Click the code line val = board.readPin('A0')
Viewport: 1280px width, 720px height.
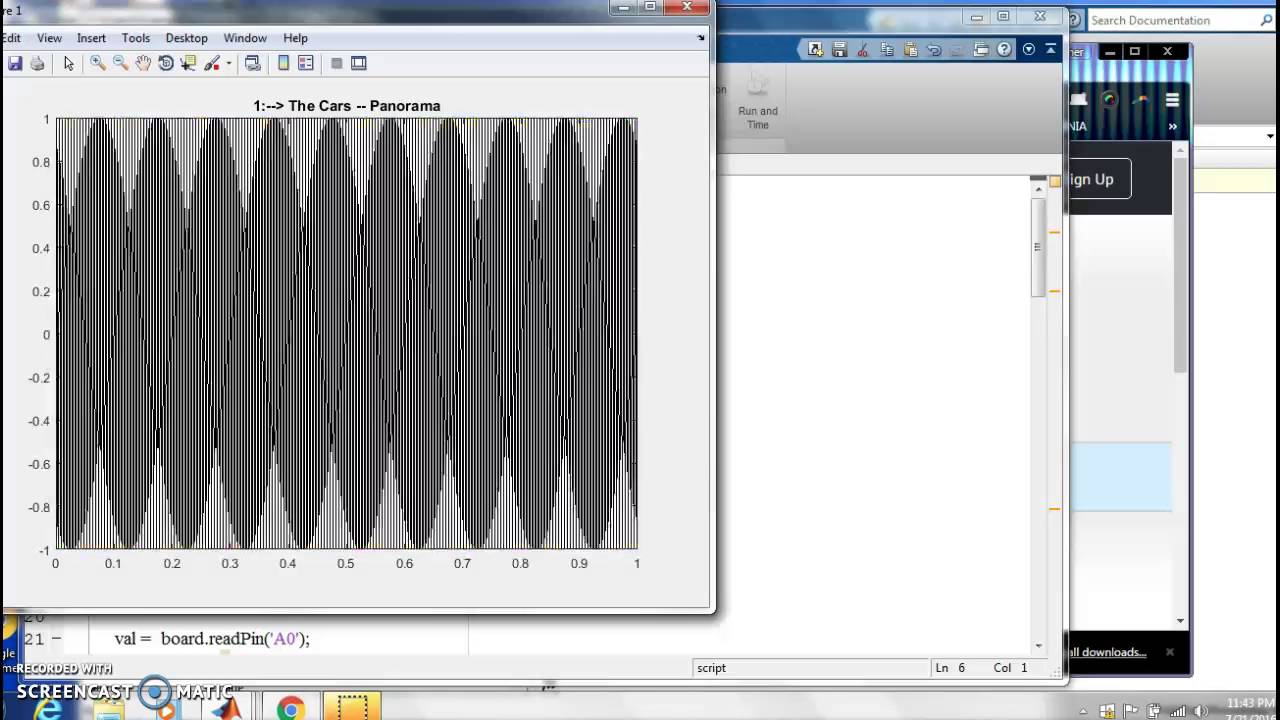[x=212, y=638]
